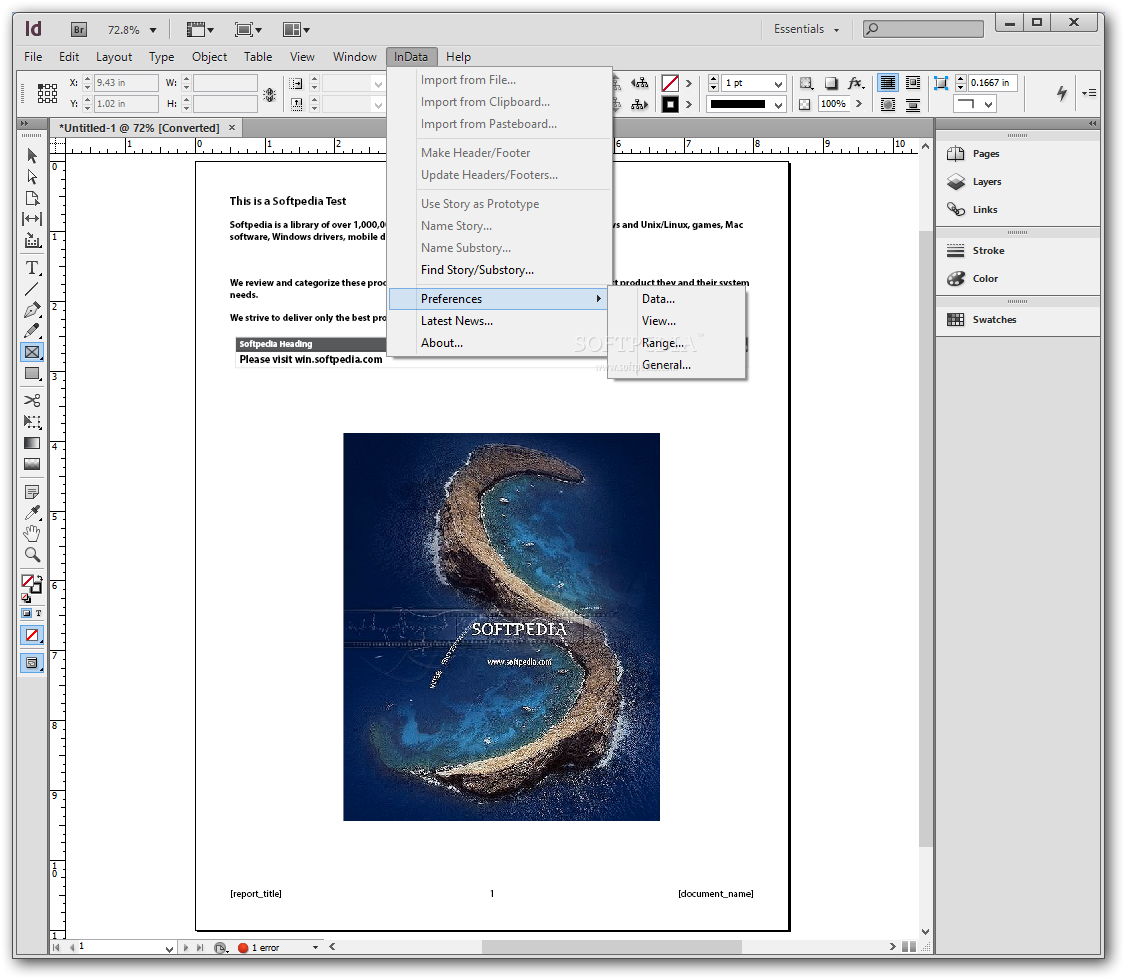Click the effects fx icon
Image resolution: width=1125 pixels, height=979 pixels.
(855, 83)
